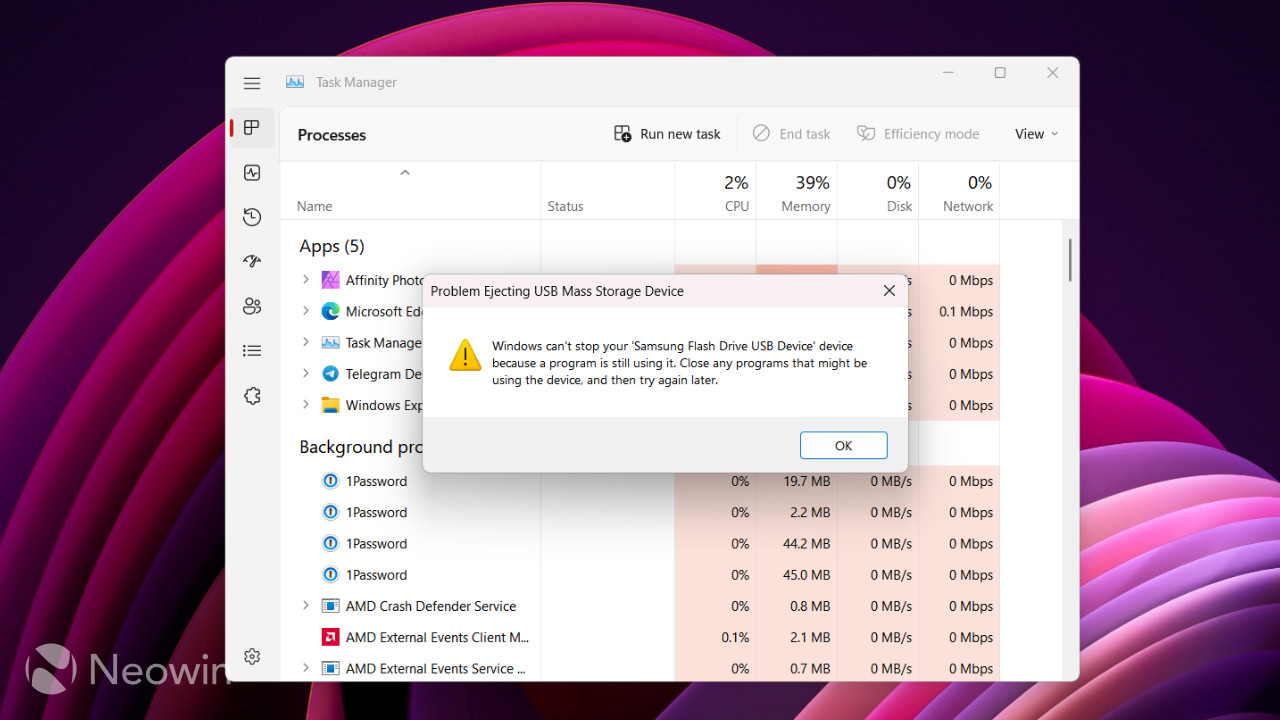Image resolution: width=1280 pixels, height=720 pixels.
Task: Click the '19.7 MB' memory value
Action: coord(807,481)
